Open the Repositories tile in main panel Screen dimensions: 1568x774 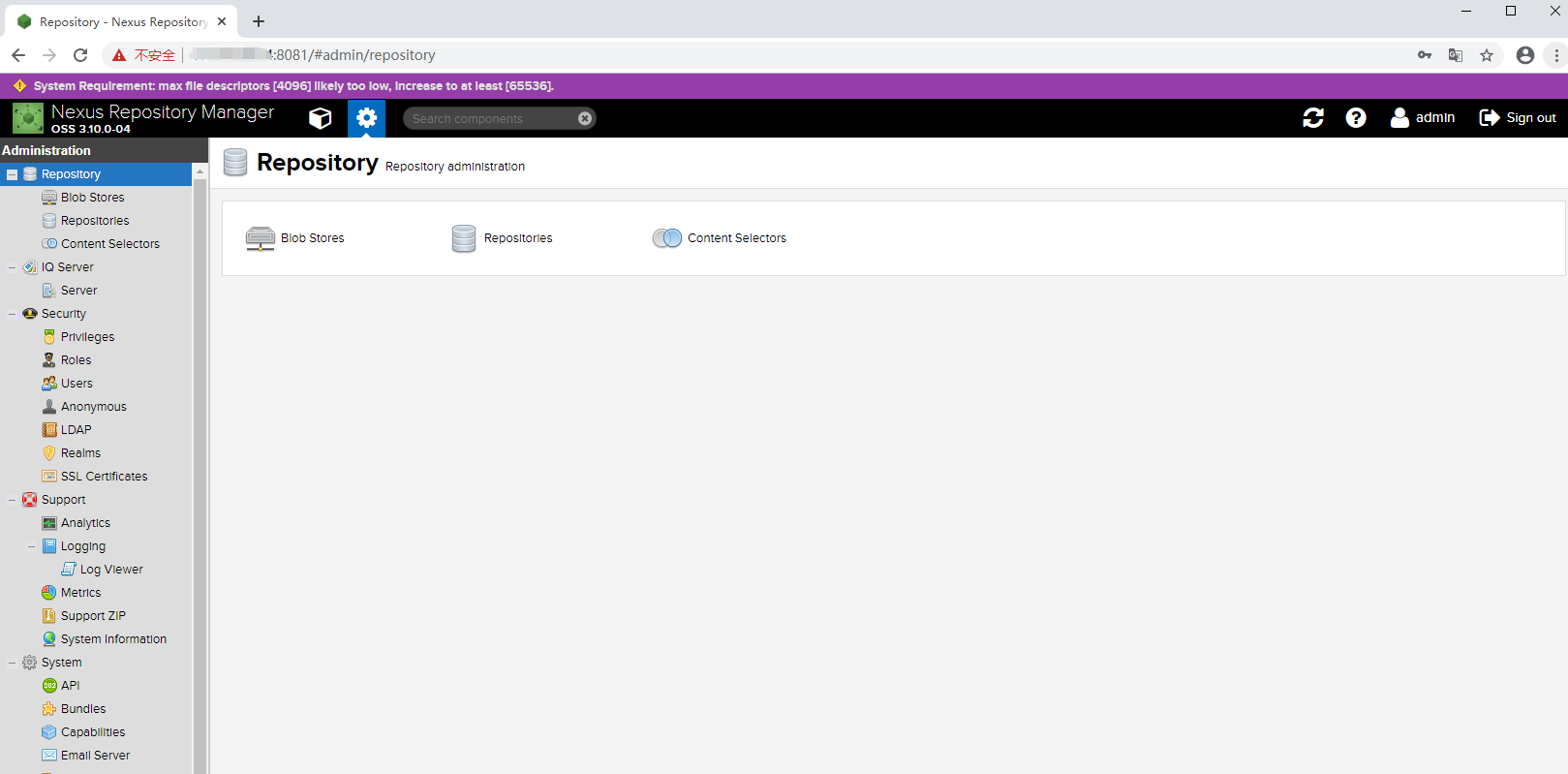pyautogui.click(x=502, y=238)
